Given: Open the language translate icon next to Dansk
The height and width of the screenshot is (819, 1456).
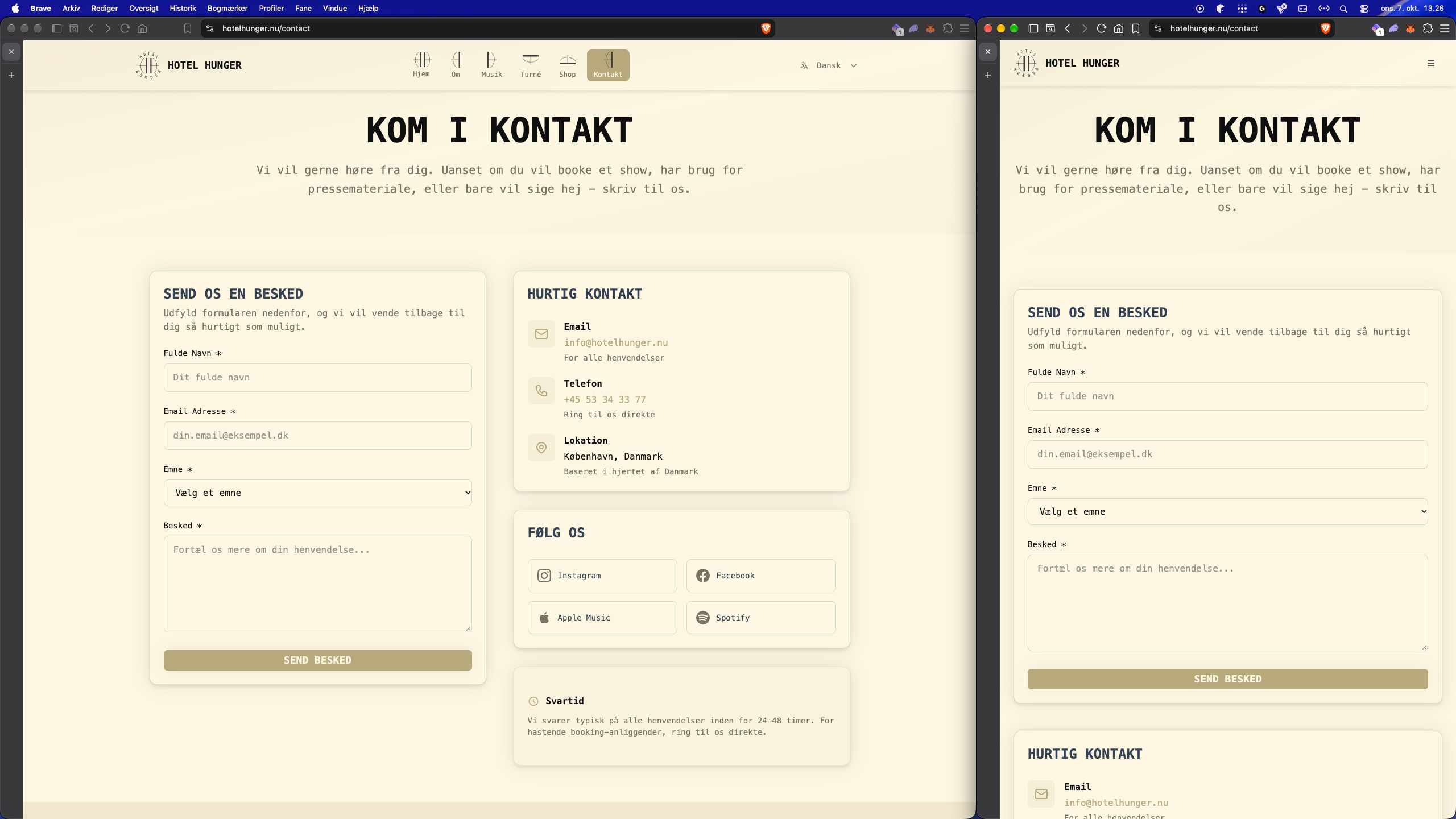Looking at the screenshot, I should 804,65.
